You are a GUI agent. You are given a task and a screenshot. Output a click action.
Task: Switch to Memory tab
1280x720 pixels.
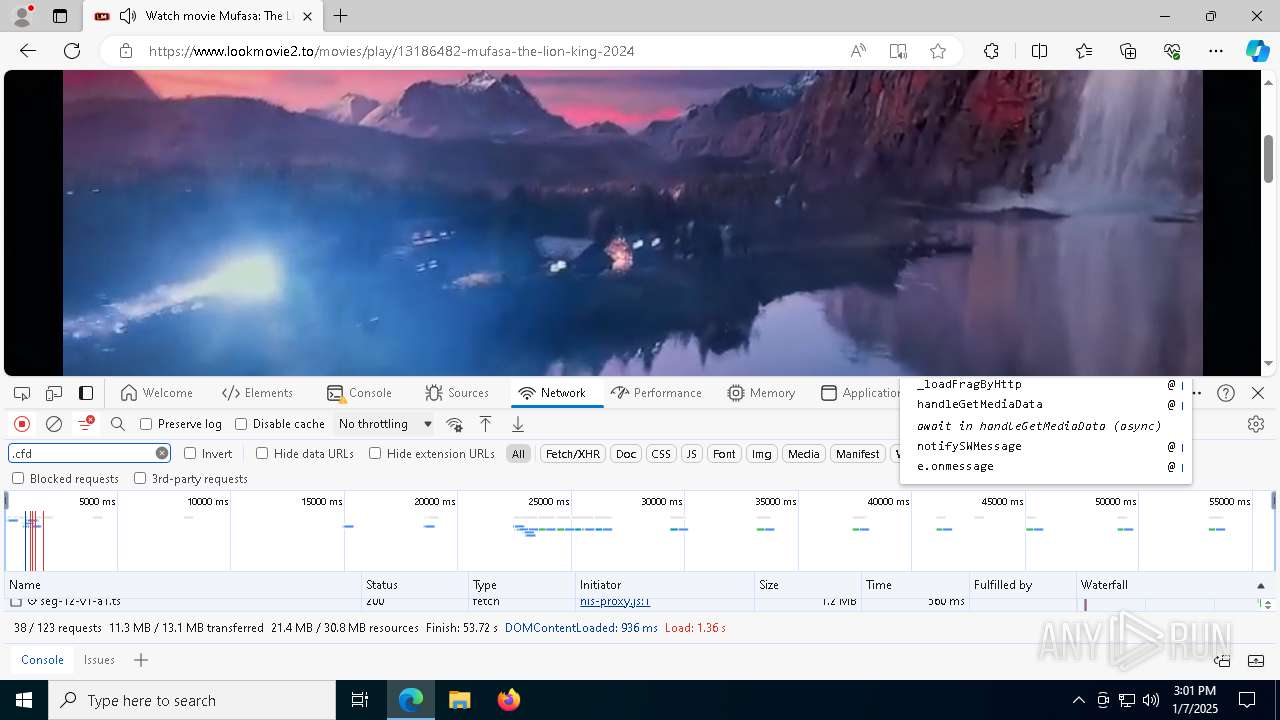click(x=762, y=393)
